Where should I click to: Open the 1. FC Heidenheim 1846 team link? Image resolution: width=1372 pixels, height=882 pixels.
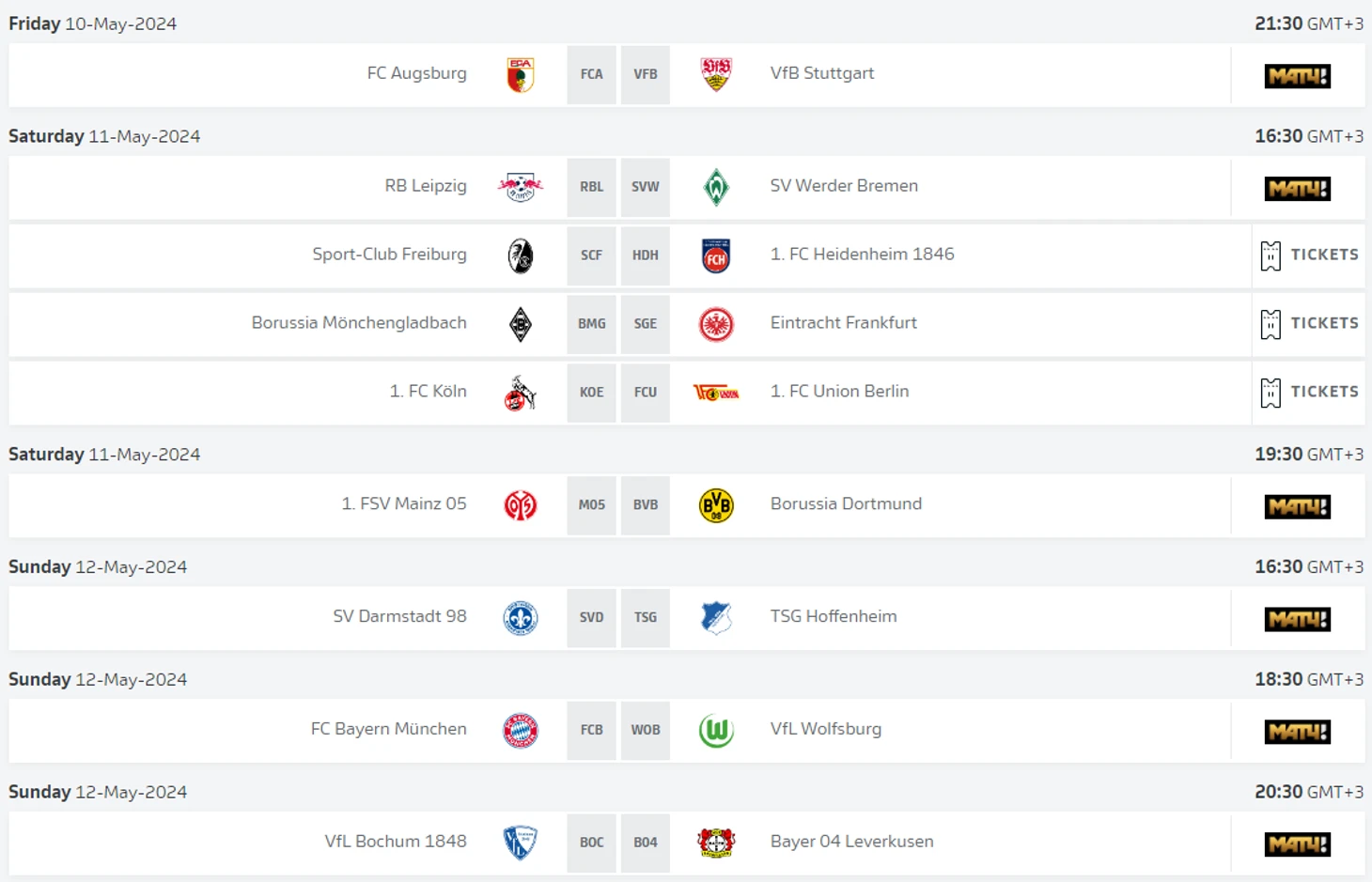tap(862, 254)
